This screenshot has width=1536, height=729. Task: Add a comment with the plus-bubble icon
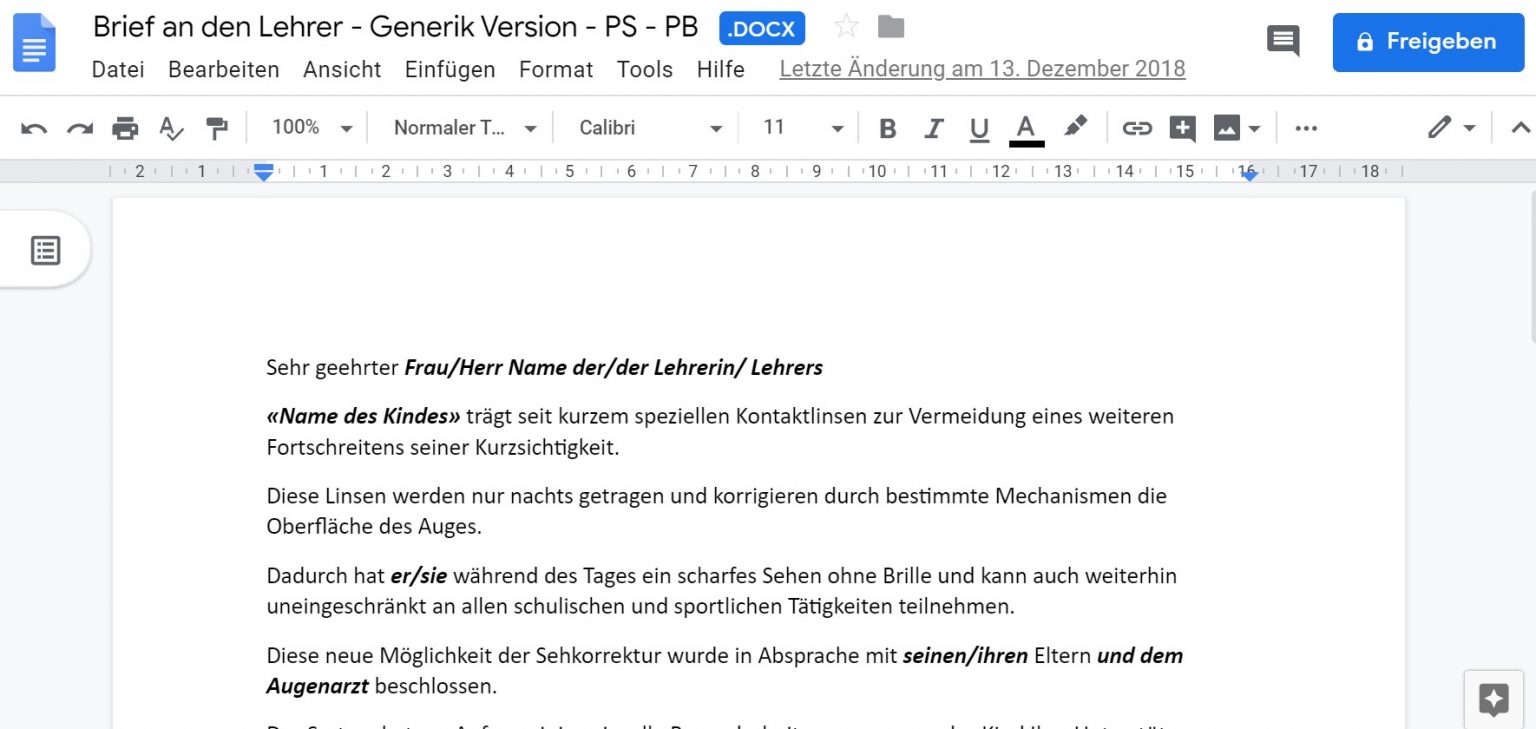[x=1183, y=128]
